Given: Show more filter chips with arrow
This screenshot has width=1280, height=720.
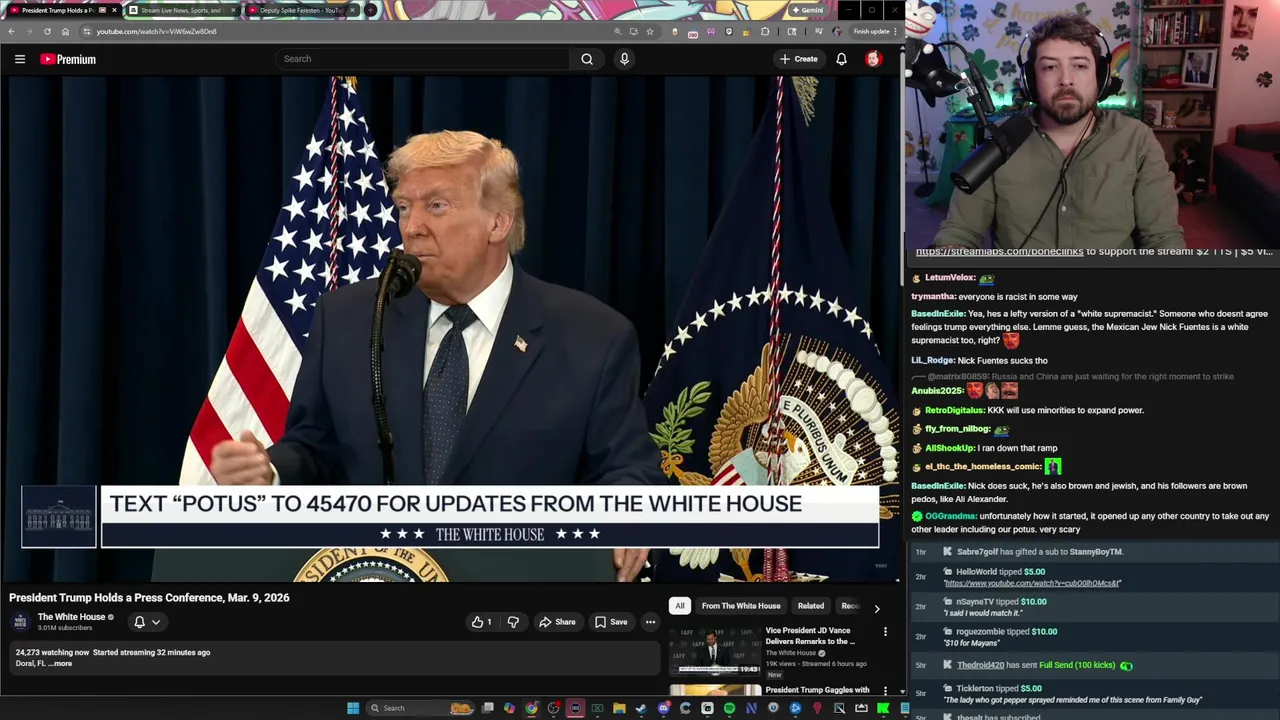Looking at the screenshot, I should (877, 607).
